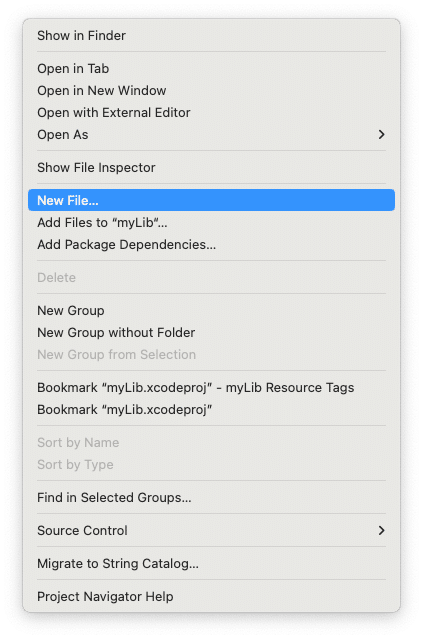Choose the highlighted New File… item
This screenshot has width=423, height=639.
click(x=211, y=200)
